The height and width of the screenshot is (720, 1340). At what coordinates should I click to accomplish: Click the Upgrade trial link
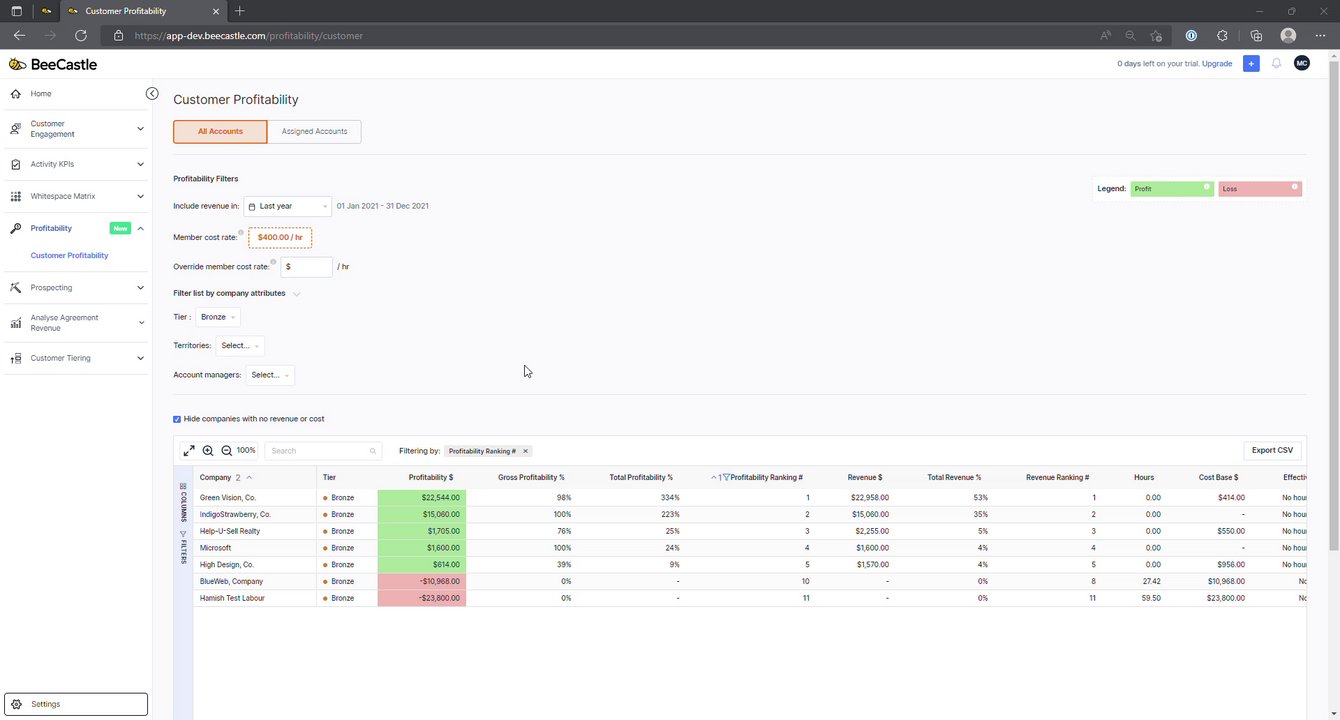[x=1217, y=64]
